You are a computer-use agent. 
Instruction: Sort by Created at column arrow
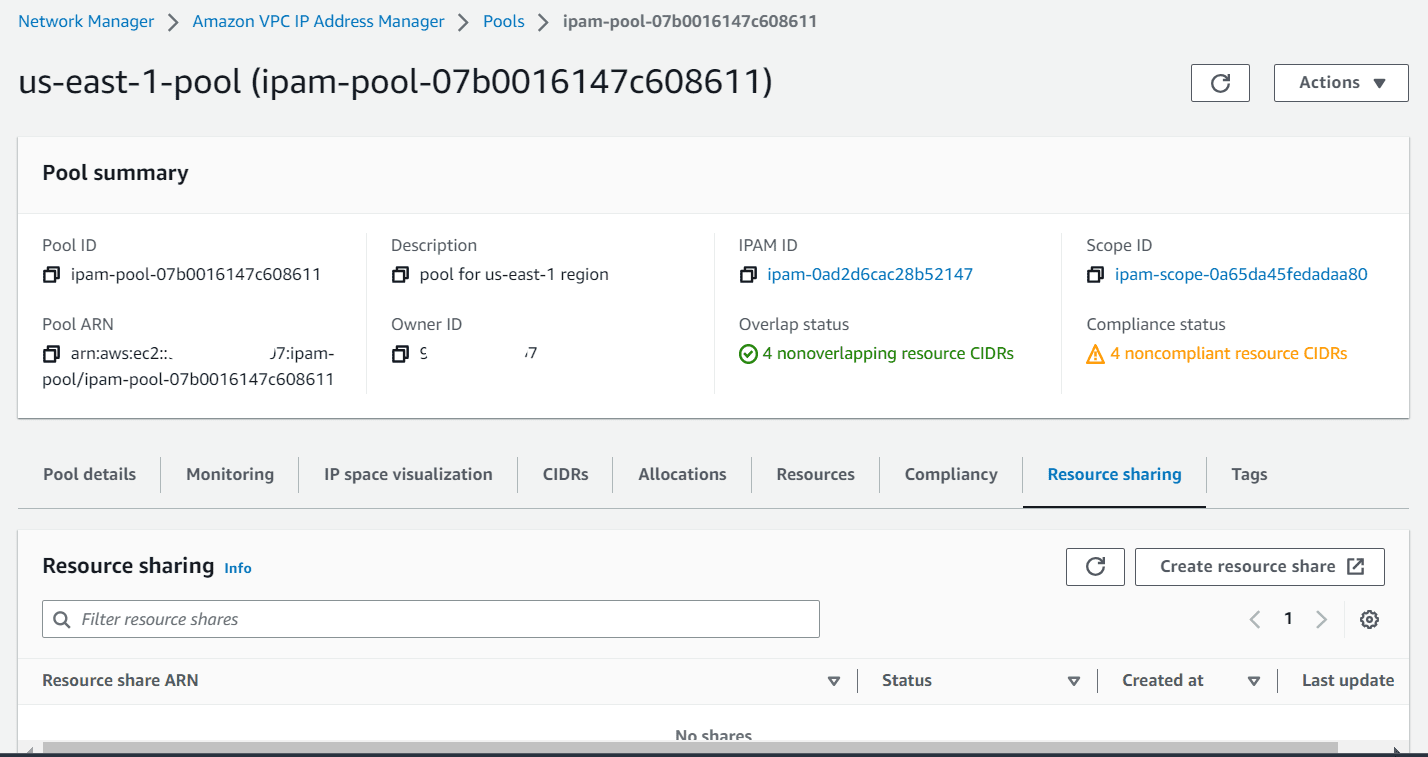pos(1254,681)
